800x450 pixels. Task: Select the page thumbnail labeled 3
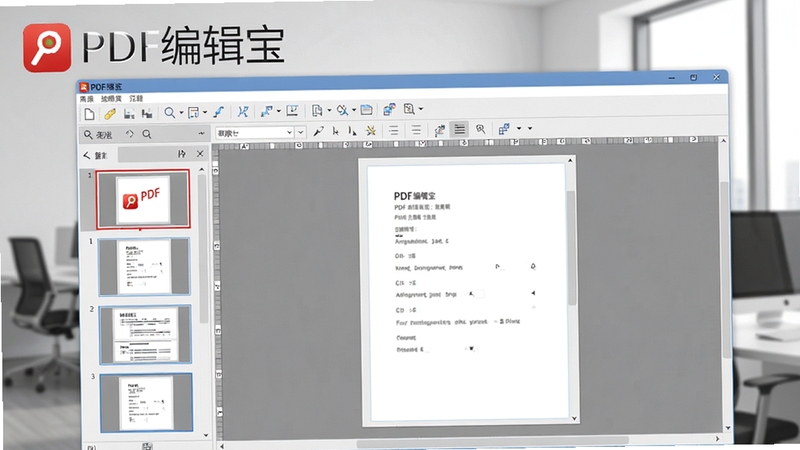146,403
